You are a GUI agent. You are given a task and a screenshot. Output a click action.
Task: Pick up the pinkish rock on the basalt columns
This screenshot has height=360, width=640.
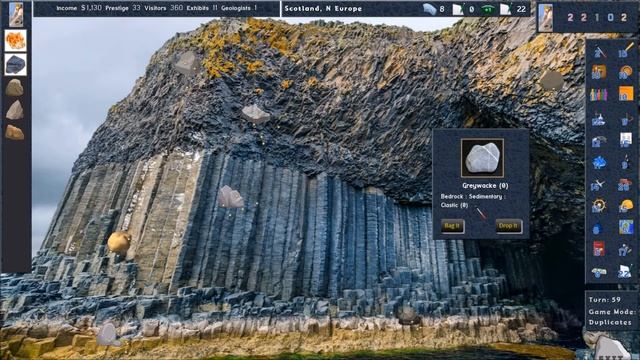231,197
